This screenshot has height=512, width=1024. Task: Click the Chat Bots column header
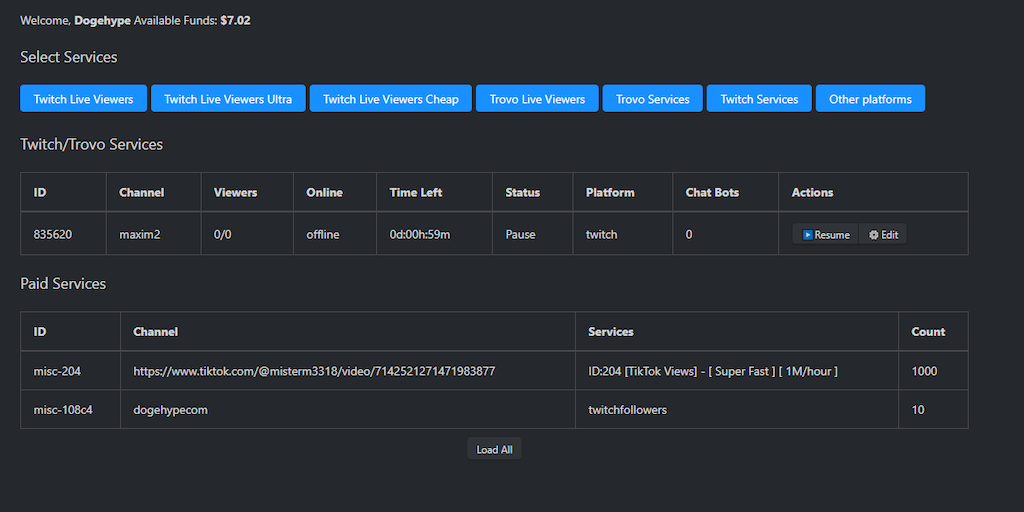(711, 192)
